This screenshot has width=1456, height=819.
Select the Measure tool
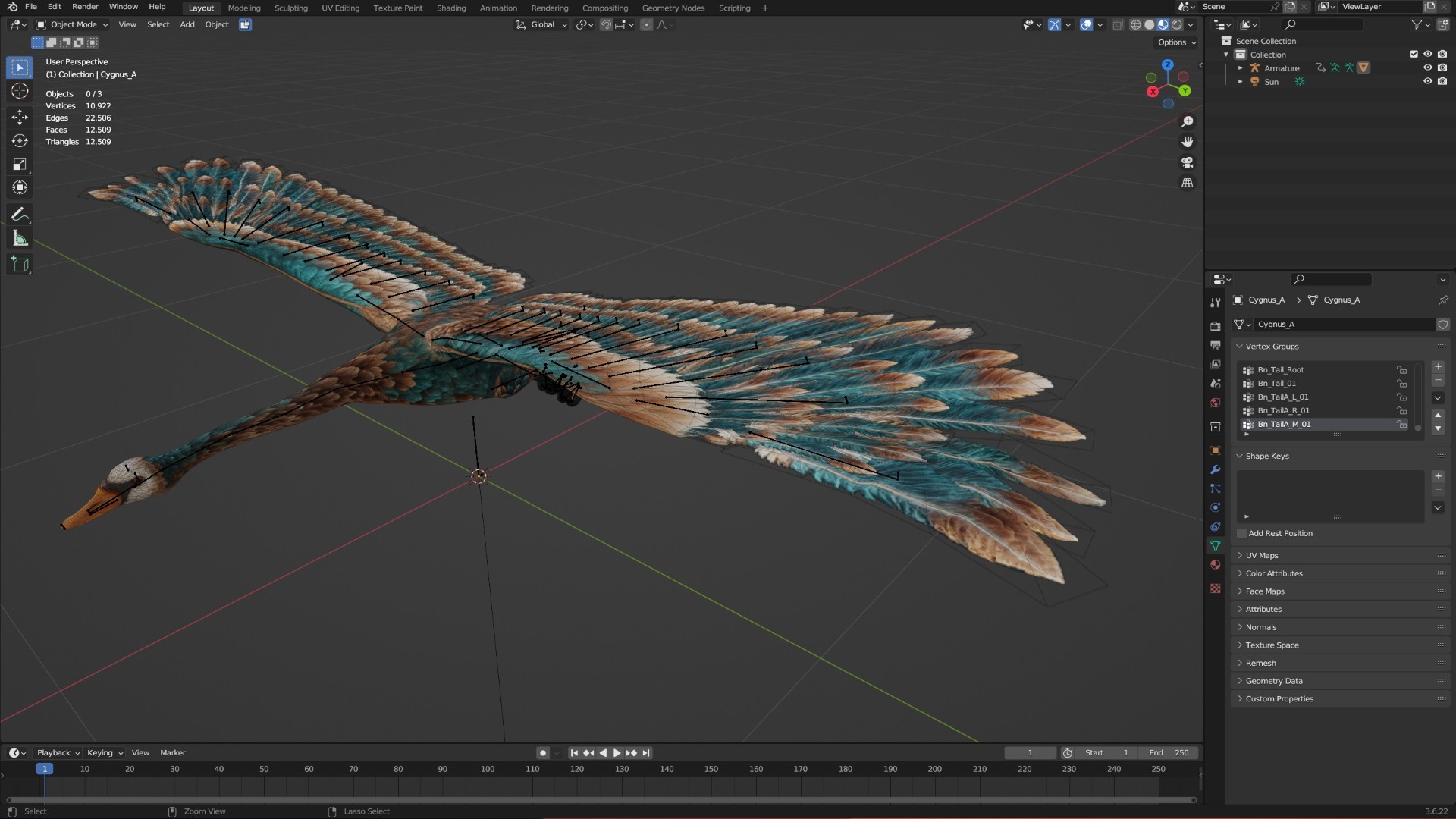[x=20, y=239]
